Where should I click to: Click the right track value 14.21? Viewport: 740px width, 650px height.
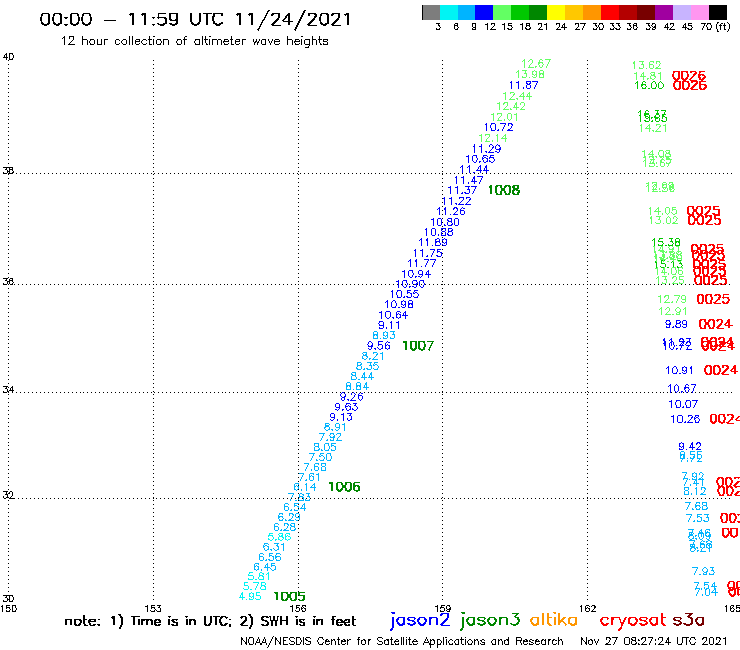coord(653,128)
